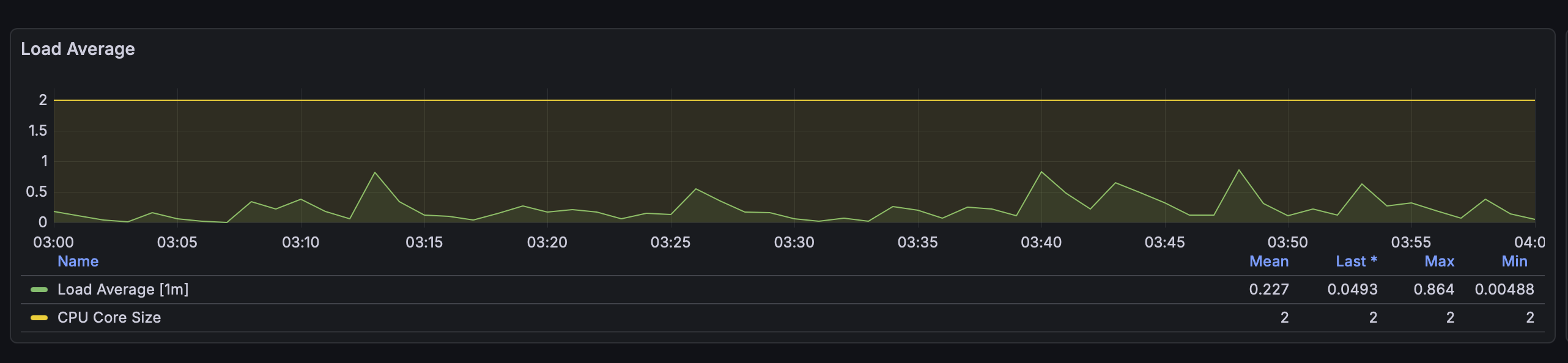Click the load spike near 03:13
Image resolution: width=1568 pixels, height=363 pixels.
click(375, 173)
